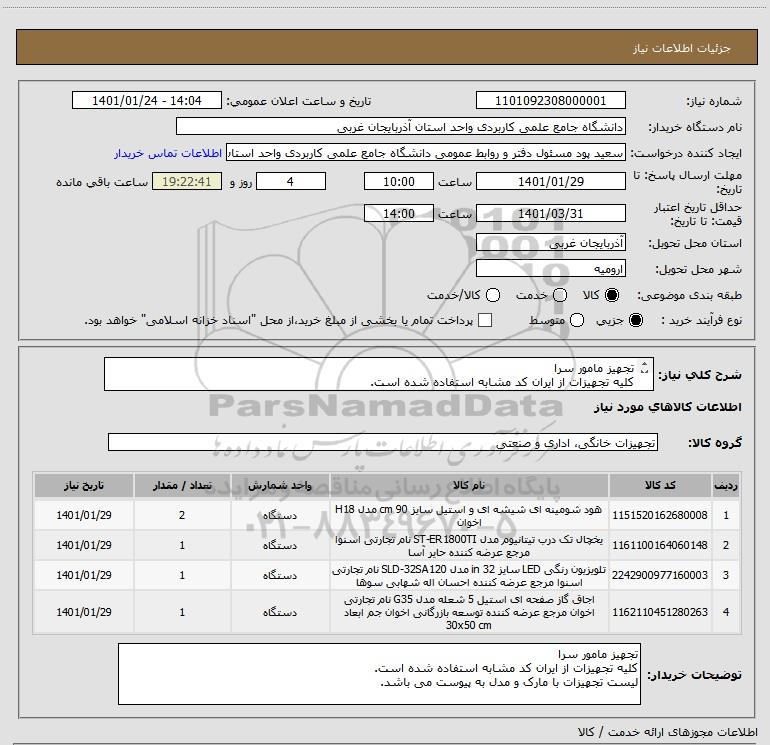The image size is (770, 745).
Task: Click the delivery province field آذربایجان غربی
Action: (x=550, y=243)
